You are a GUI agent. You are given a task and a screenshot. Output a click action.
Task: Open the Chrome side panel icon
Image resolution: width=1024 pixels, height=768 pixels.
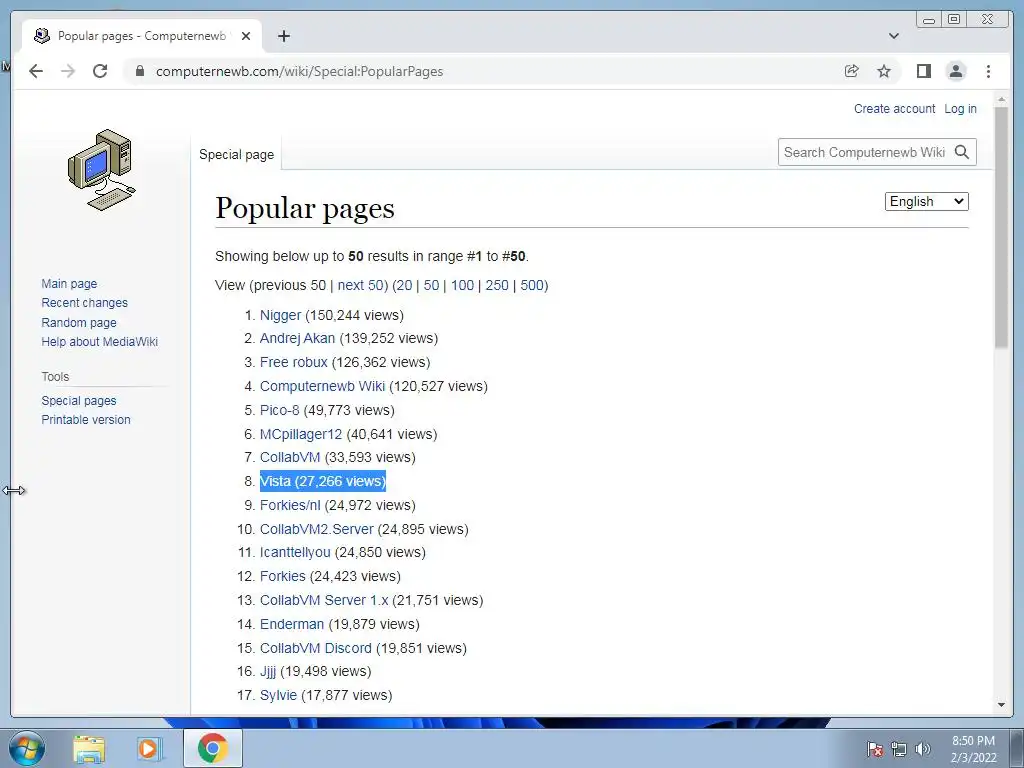(923, 71)
